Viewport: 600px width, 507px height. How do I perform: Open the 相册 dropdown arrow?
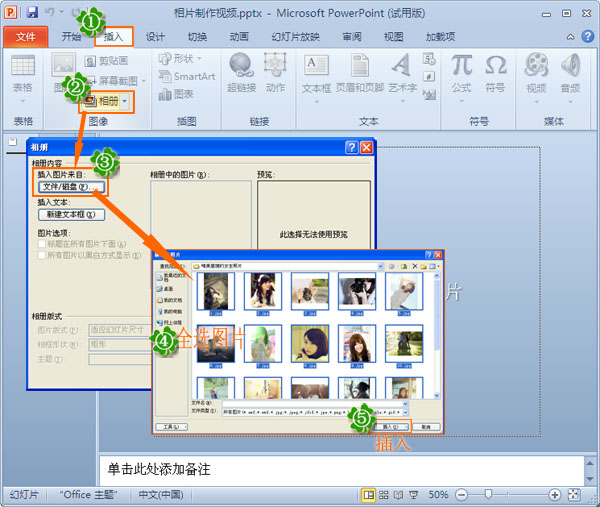pyautogui.click(x=125, y=101)
